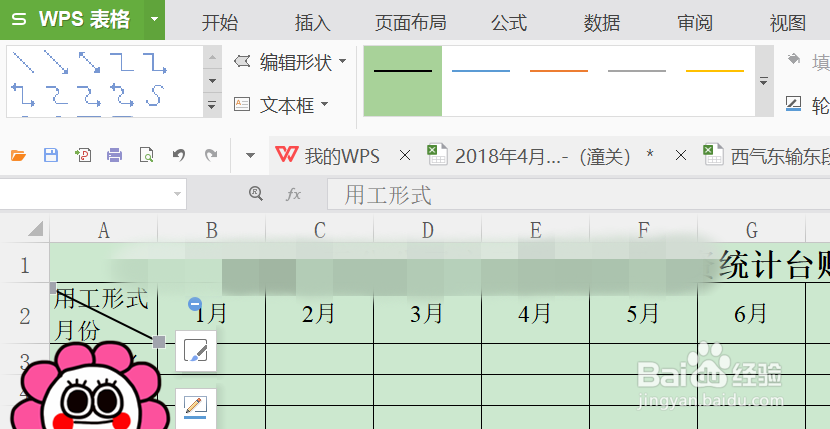
Task: Select the elbow double-arrow connector shape
Action: (23, 95)
